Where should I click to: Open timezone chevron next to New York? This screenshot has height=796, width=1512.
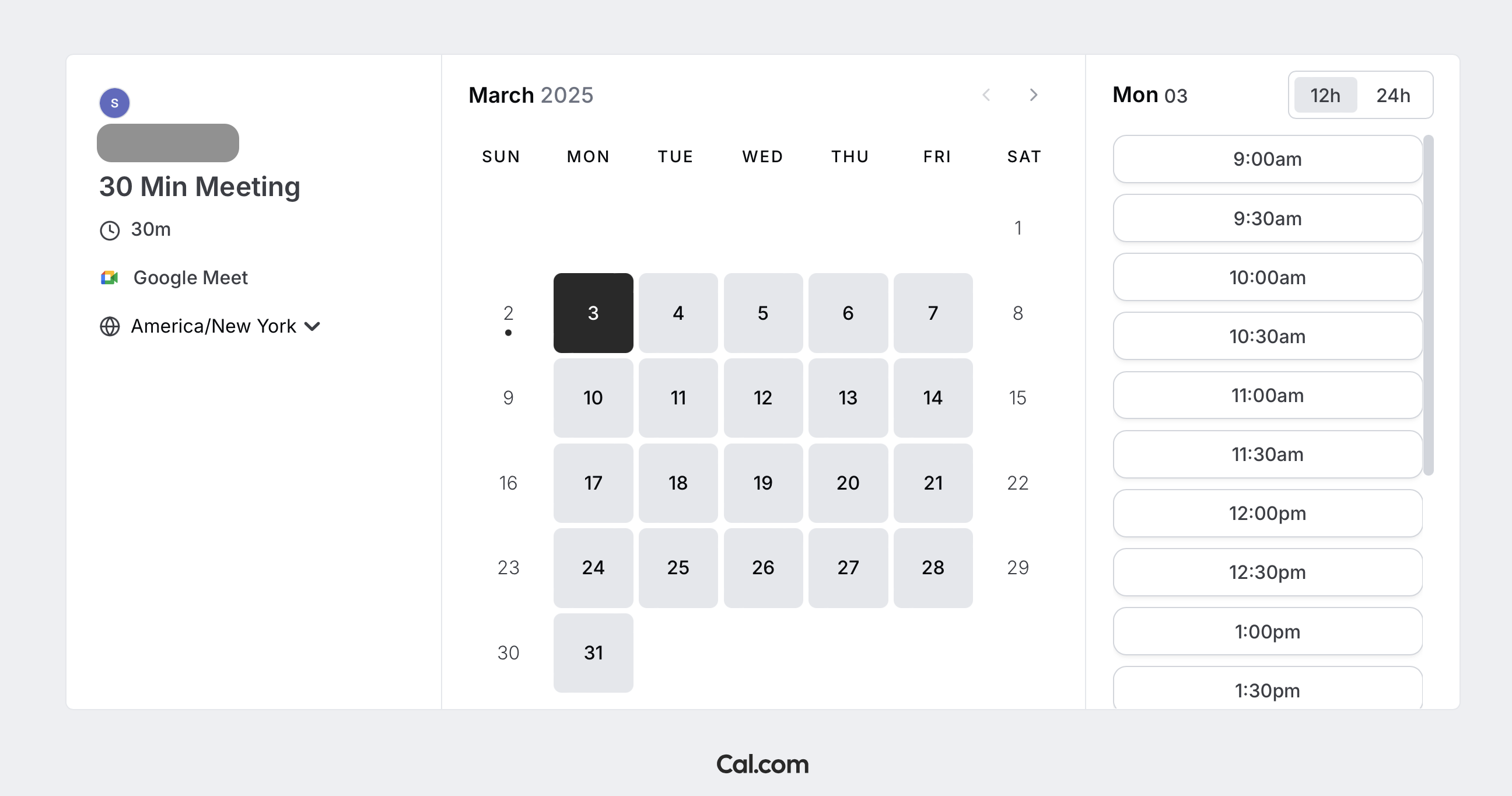(x=312, y=326)
